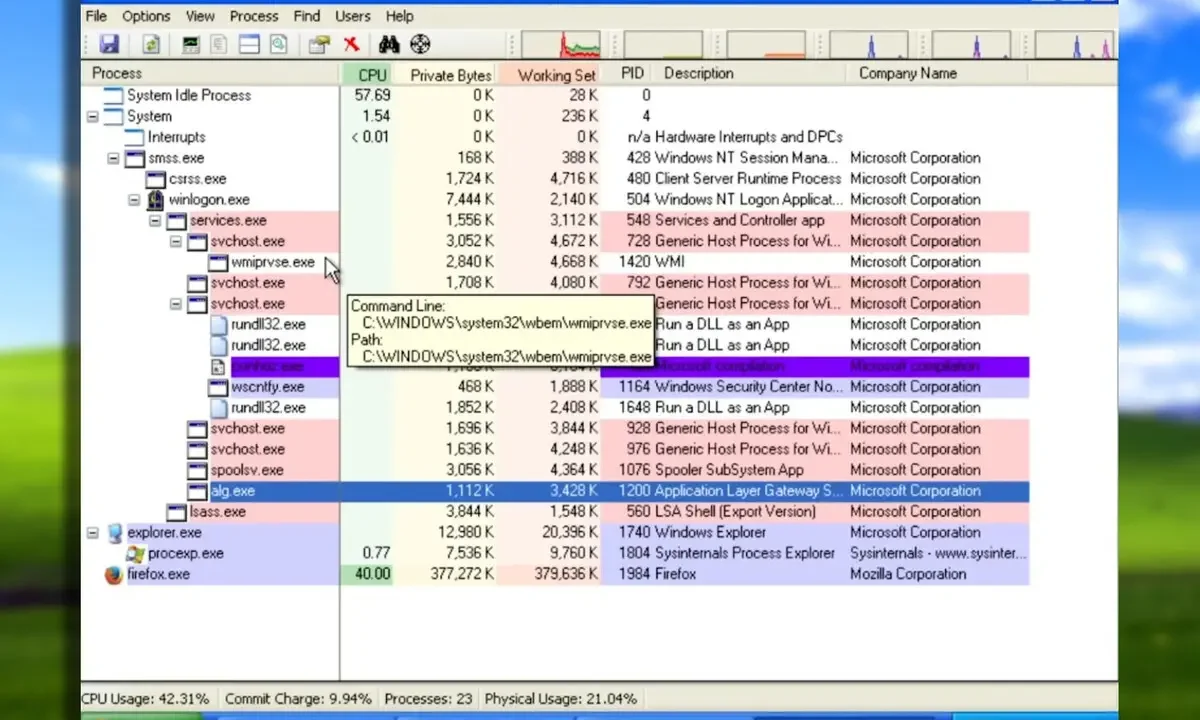Open Properties using the toolbar icon
Viewport: 1200px width, 720px height.
[x=319, y=44]
